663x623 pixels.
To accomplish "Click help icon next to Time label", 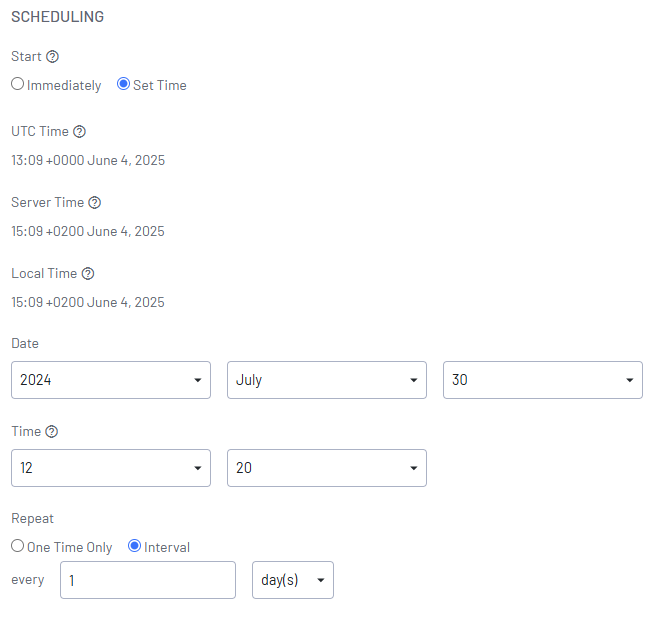I will pyautogui.click(x=52, y=432).
